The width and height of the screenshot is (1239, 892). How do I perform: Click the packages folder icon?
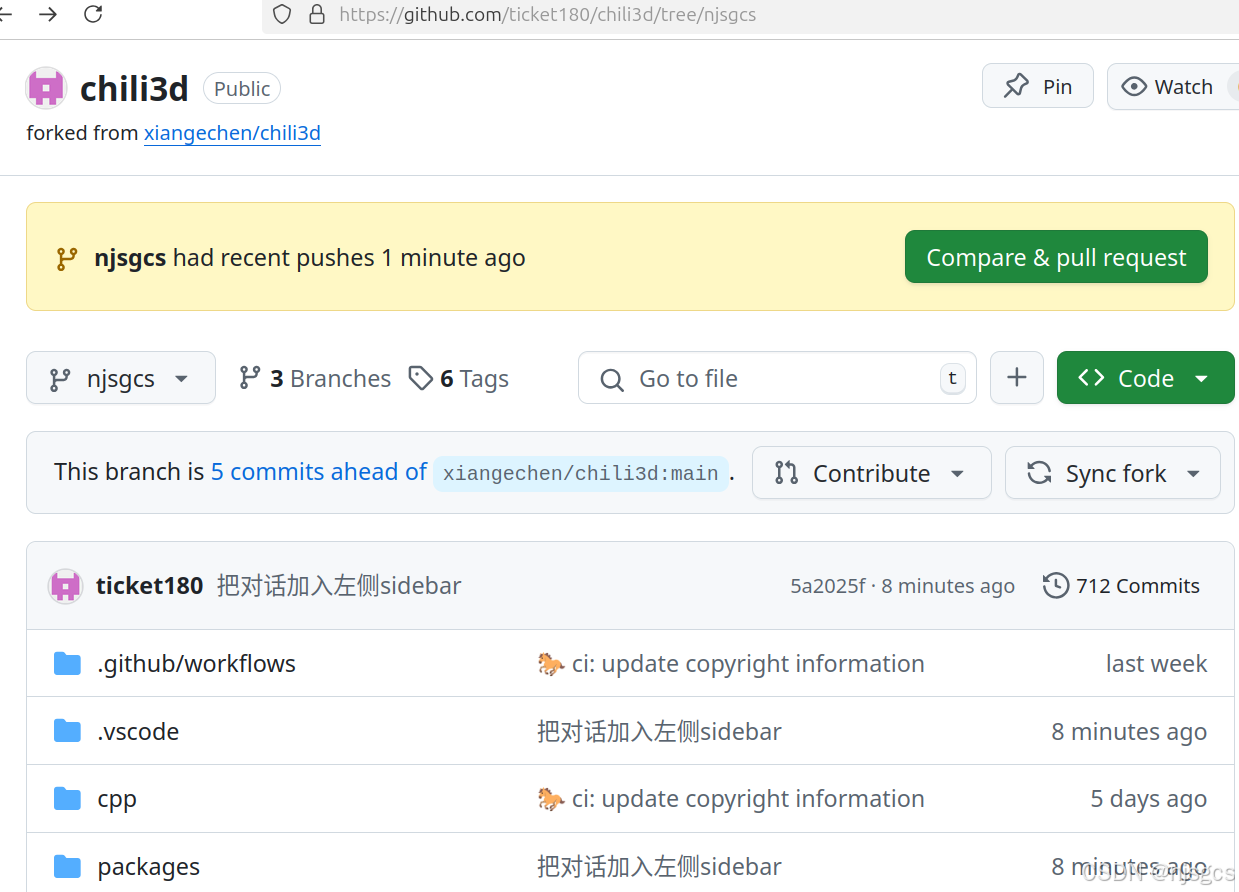[x=67, y=866]
